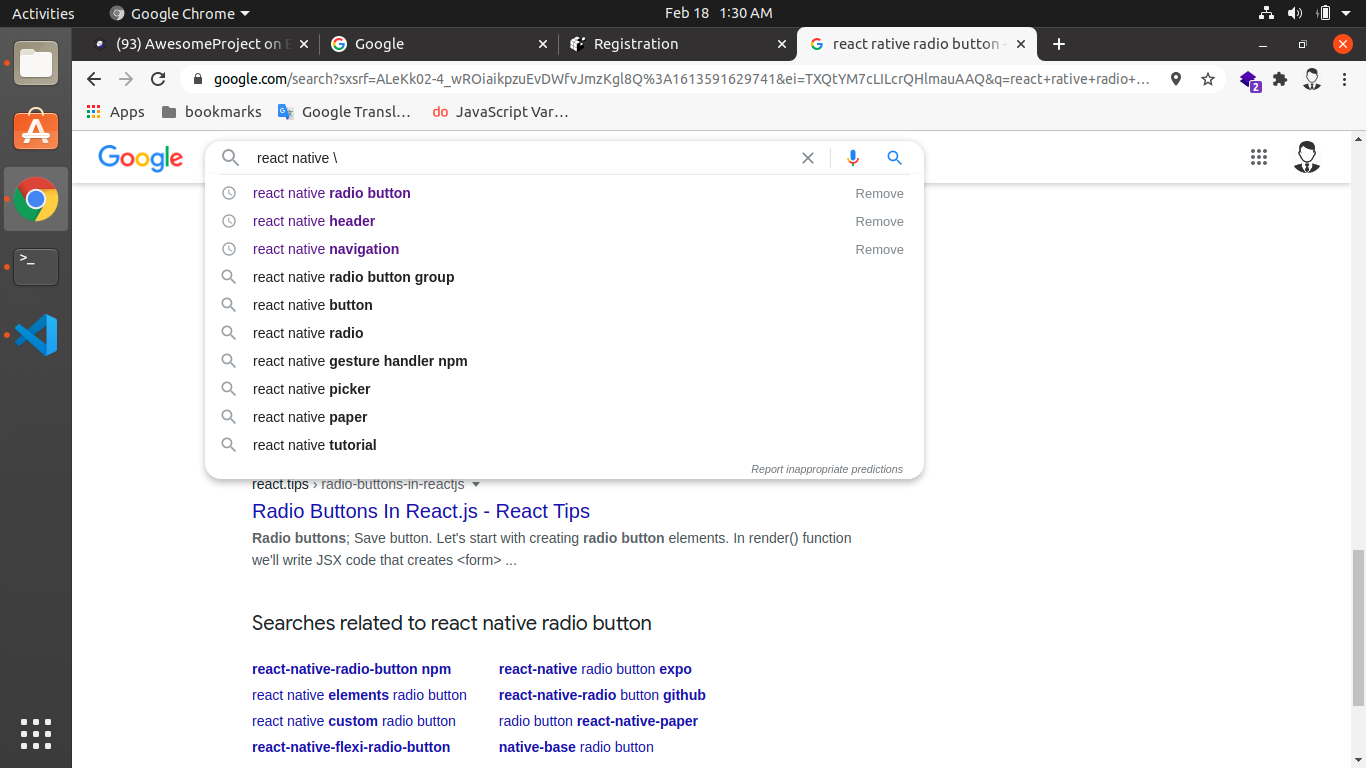Click the page vertical scrollbar thumb
This screenshot has width=1366, height=768.
point(1357,628)
